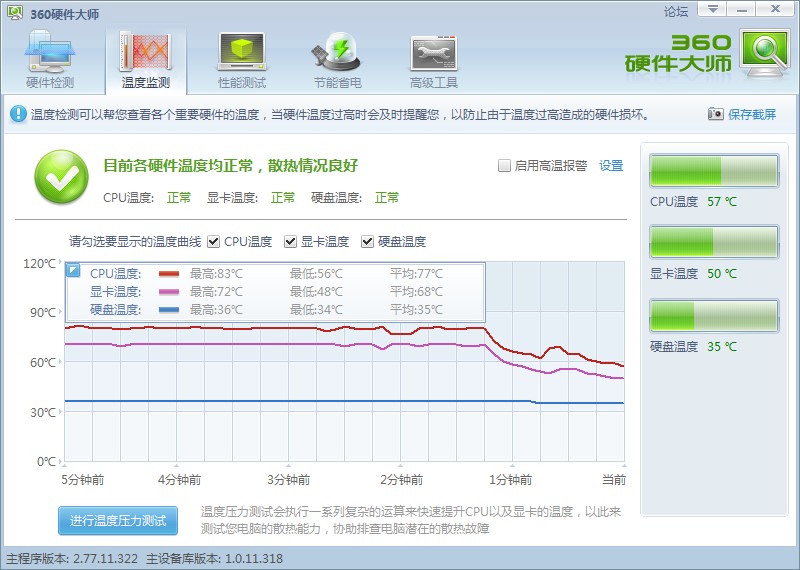Switch to the 温度监测 tab
Screen dimensions: 800x570
click(x=146, y=60)
